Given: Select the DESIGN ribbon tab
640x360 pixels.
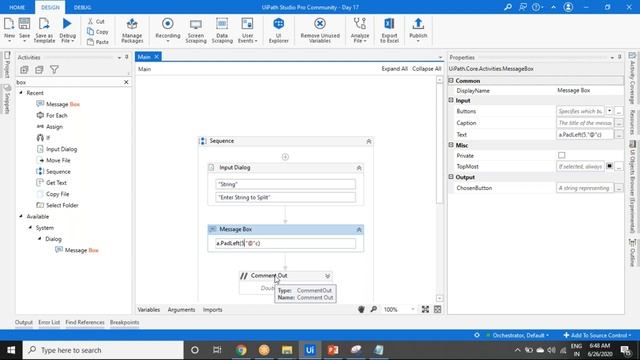Looking at the screenshot, I should click(x=50, y=7).
